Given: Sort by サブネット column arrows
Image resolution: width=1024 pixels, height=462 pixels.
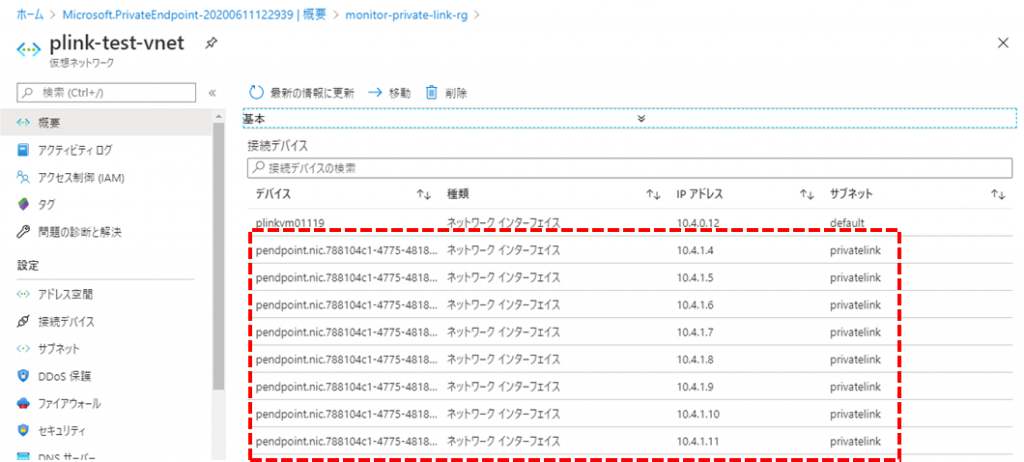Looking at the screenshot, I should click(x=998, y=194).
